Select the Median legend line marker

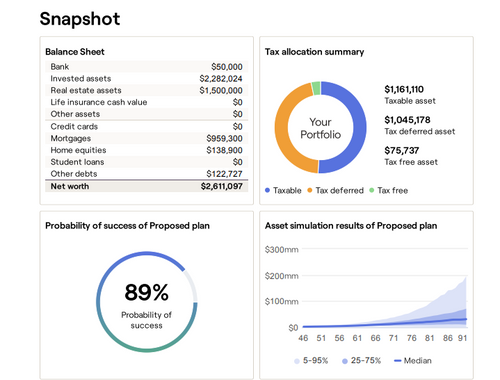click(397, 361)
